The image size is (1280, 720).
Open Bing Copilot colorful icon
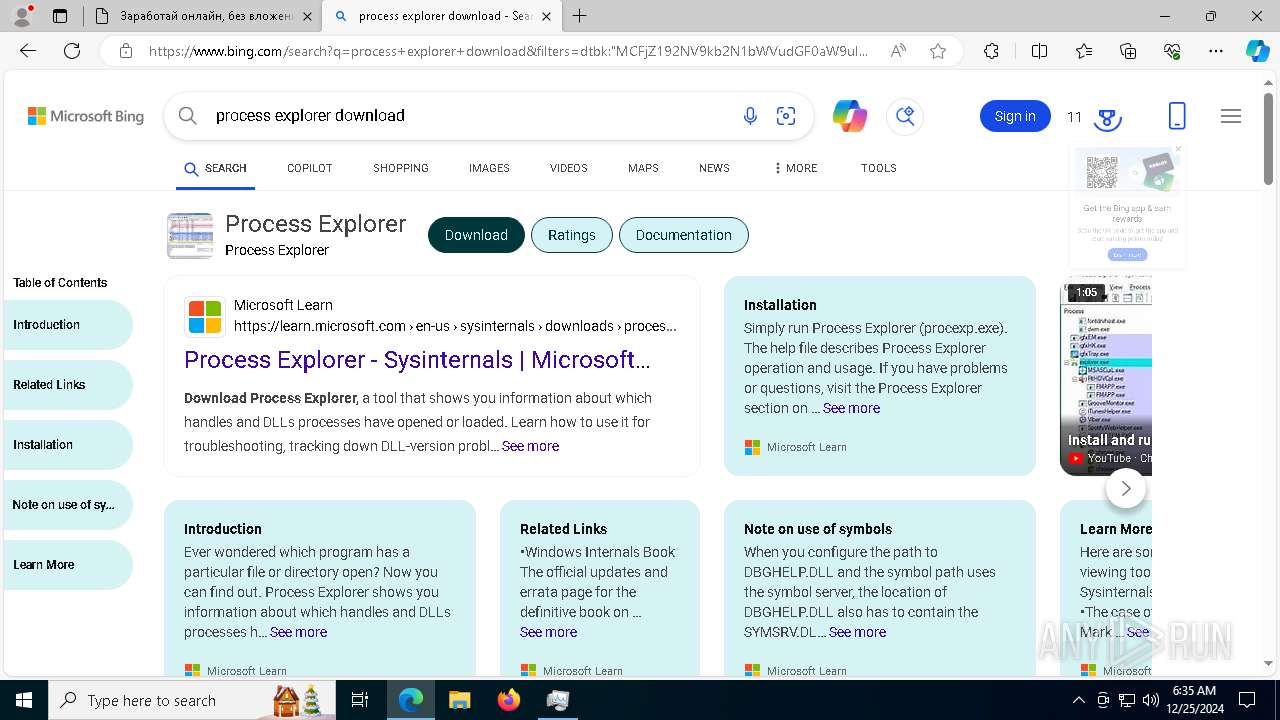[x=850, y=116]
